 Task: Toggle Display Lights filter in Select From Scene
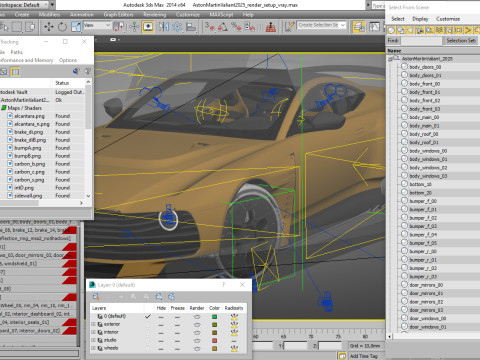tap(410, 31)
